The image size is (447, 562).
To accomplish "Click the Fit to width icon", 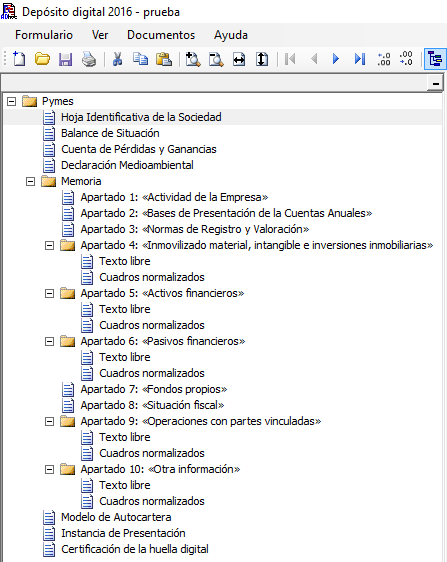I will coord(239,59).
